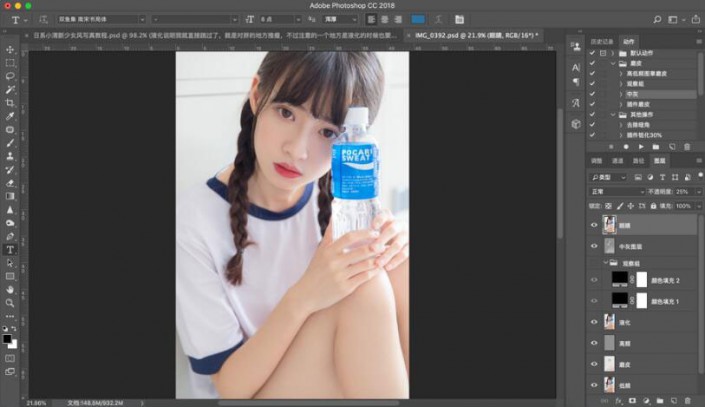
Task: Select the 液化 layer thumbnail
Action: [609, 322]
